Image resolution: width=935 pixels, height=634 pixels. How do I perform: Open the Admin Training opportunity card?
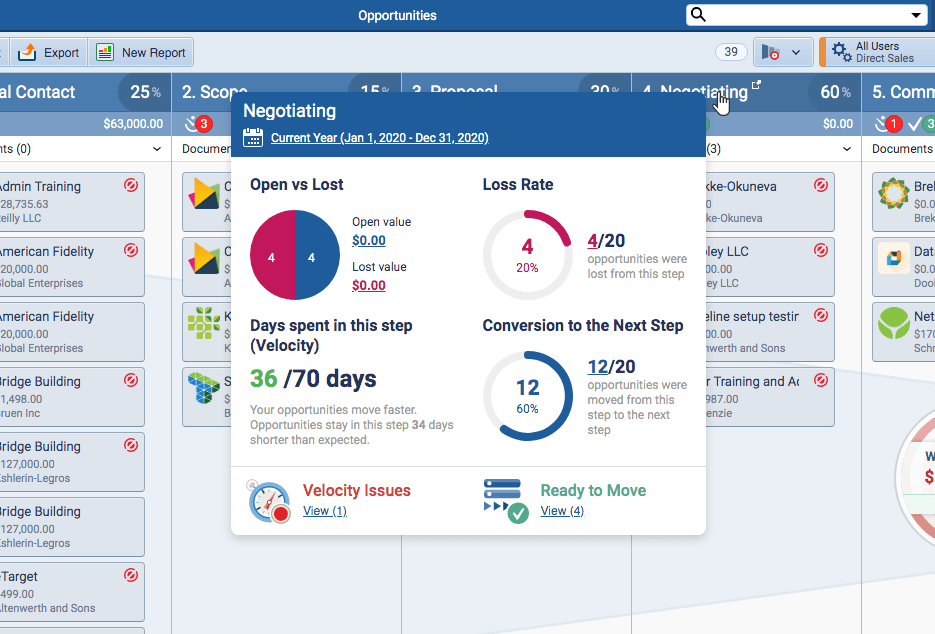72,202
